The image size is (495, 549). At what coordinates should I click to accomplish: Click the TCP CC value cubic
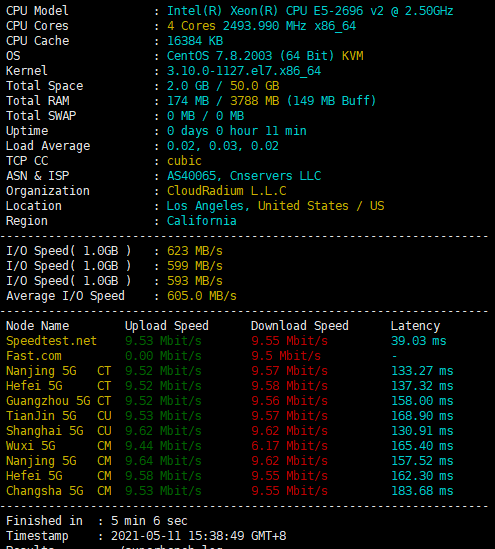coord(184,161)
